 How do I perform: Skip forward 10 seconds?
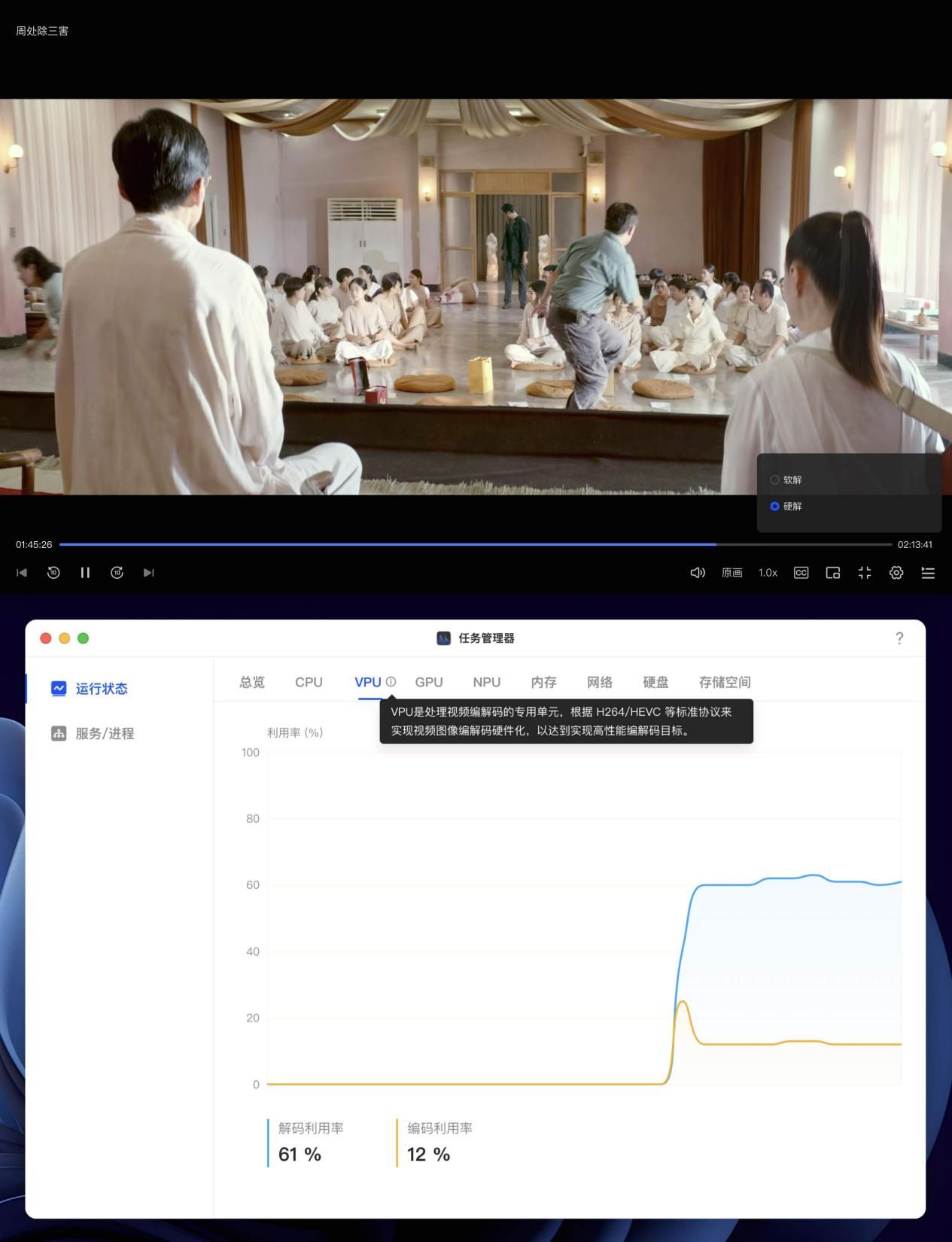[117, 573]
